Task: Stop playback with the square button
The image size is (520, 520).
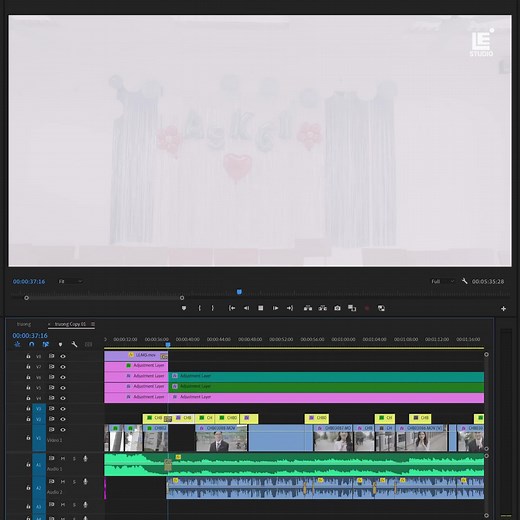Action: [x=261, y=308]
